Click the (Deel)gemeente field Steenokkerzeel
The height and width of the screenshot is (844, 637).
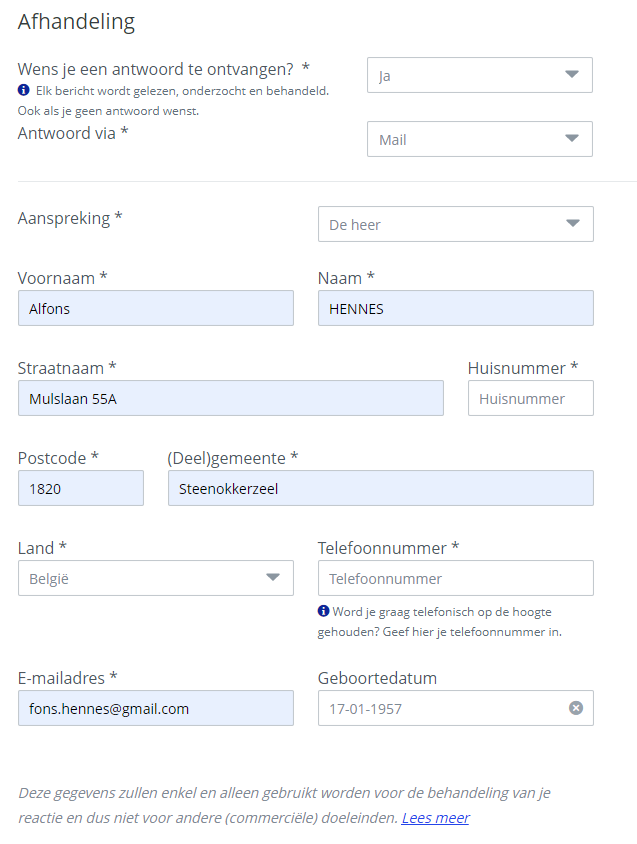[380, 488]
